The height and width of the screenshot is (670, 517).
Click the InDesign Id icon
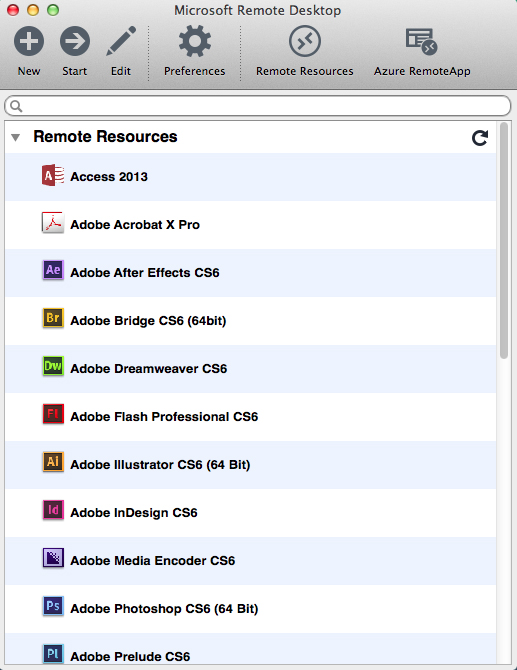(53, 509)
